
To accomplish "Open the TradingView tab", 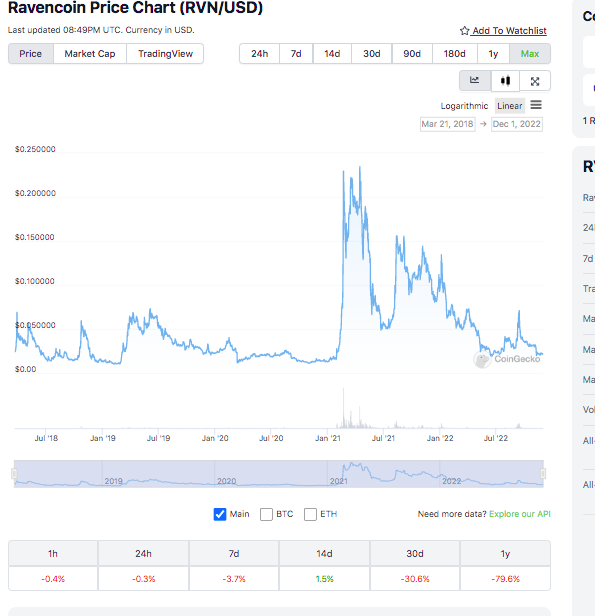I will click(165, 54).
